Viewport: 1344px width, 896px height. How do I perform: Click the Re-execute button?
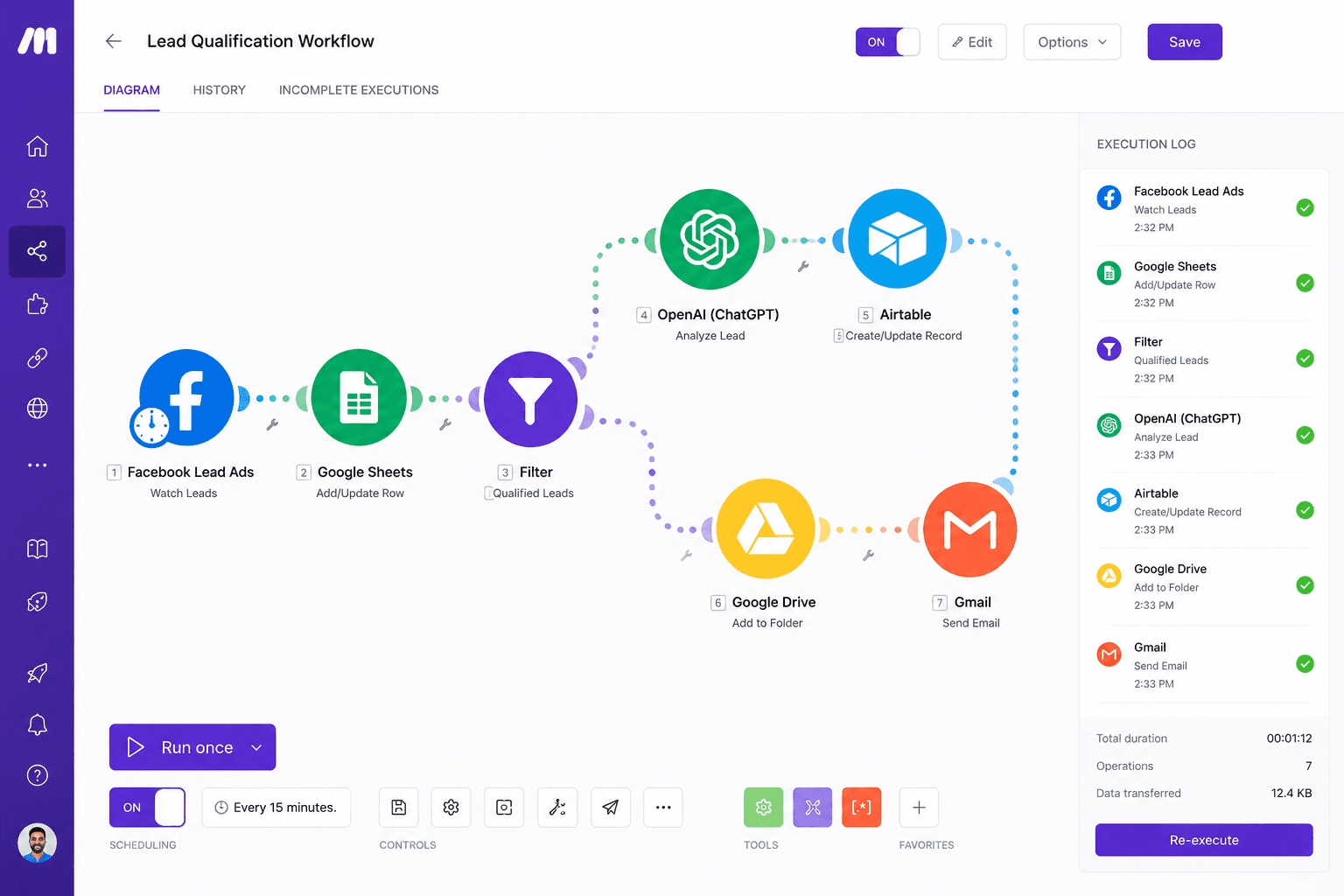[1204, 840]
